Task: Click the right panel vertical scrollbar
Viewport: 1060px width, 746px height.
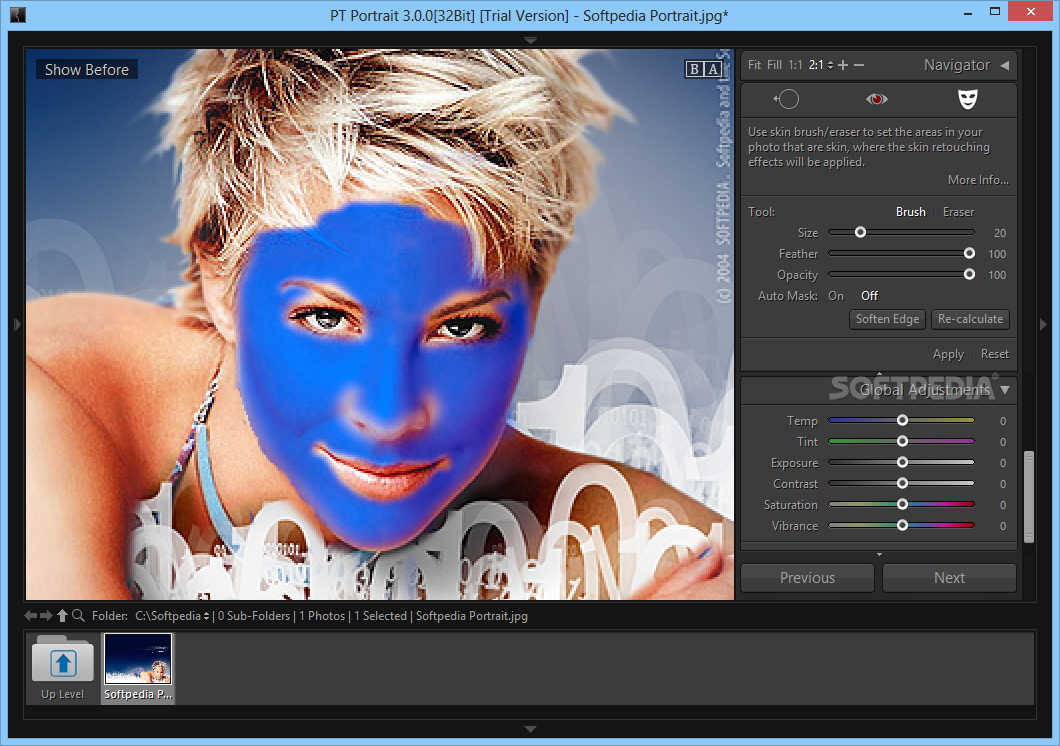Action: click(1029, 497)
